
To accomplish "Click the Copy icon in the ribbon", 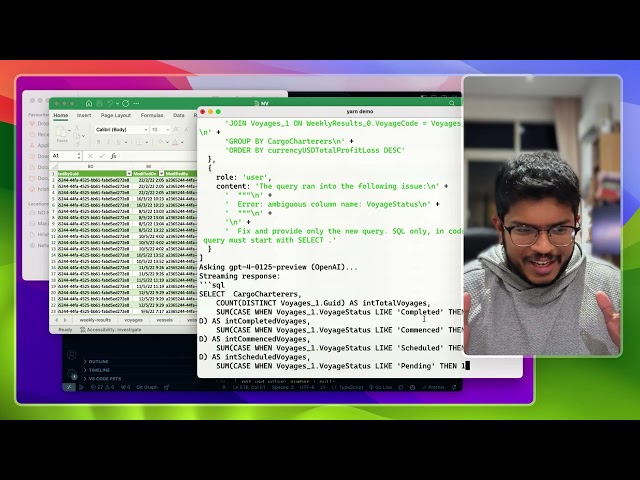I will 77,136.
